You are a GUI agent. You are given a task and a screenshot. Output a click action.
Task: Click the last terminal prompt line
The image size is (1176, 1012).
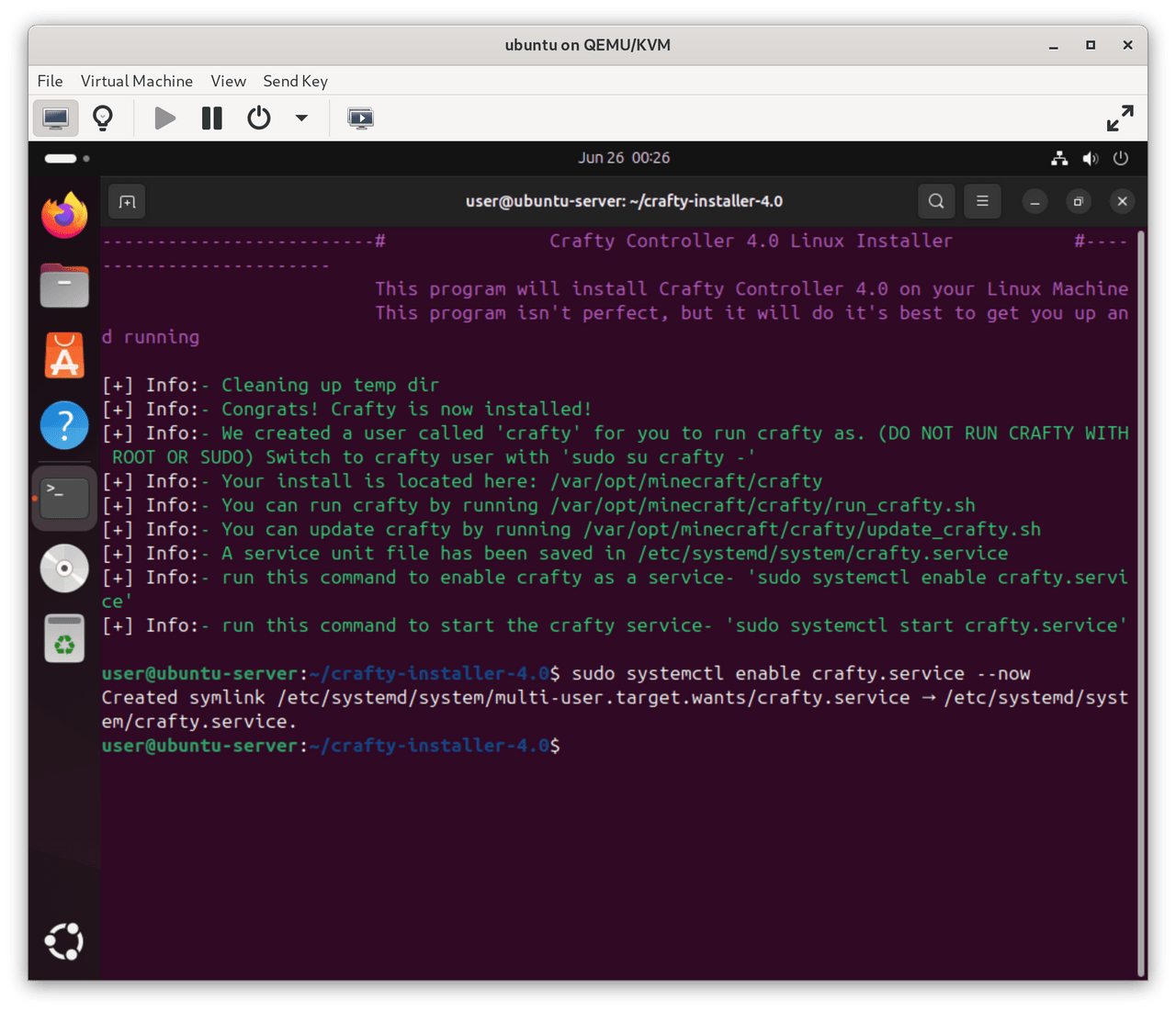point(331,746)
